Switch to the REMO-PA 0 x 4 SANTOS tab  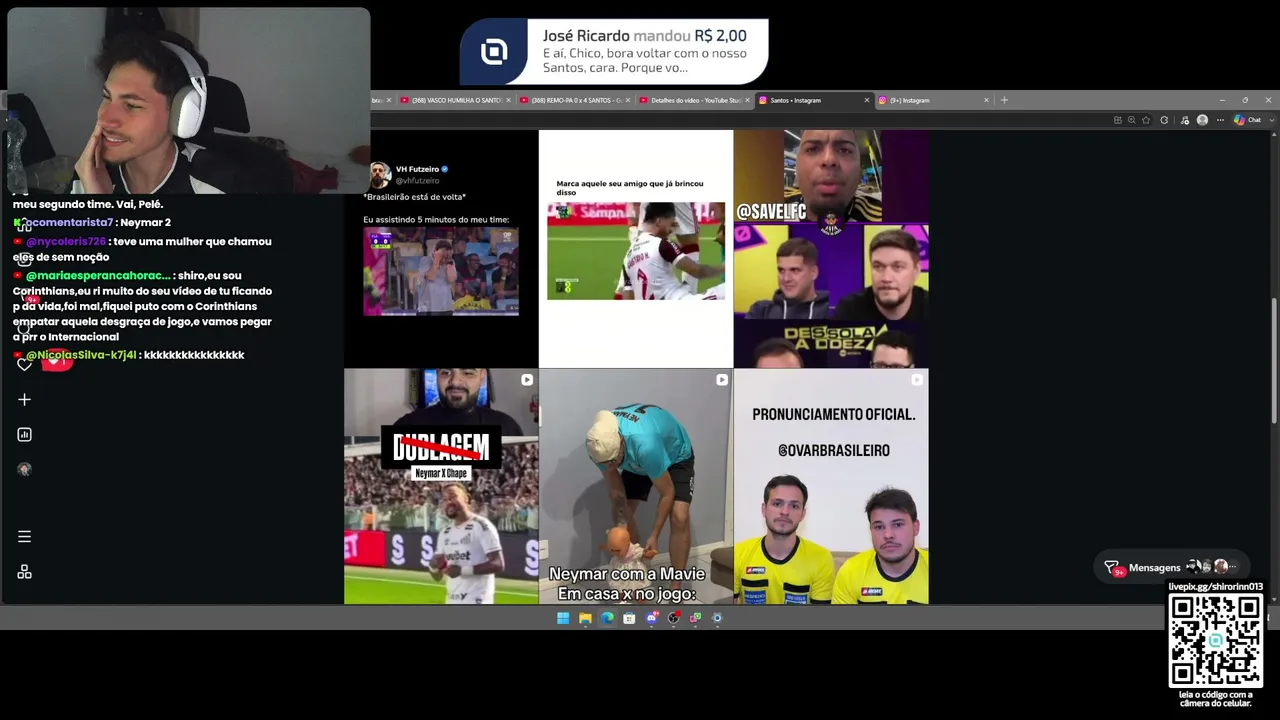576,100
